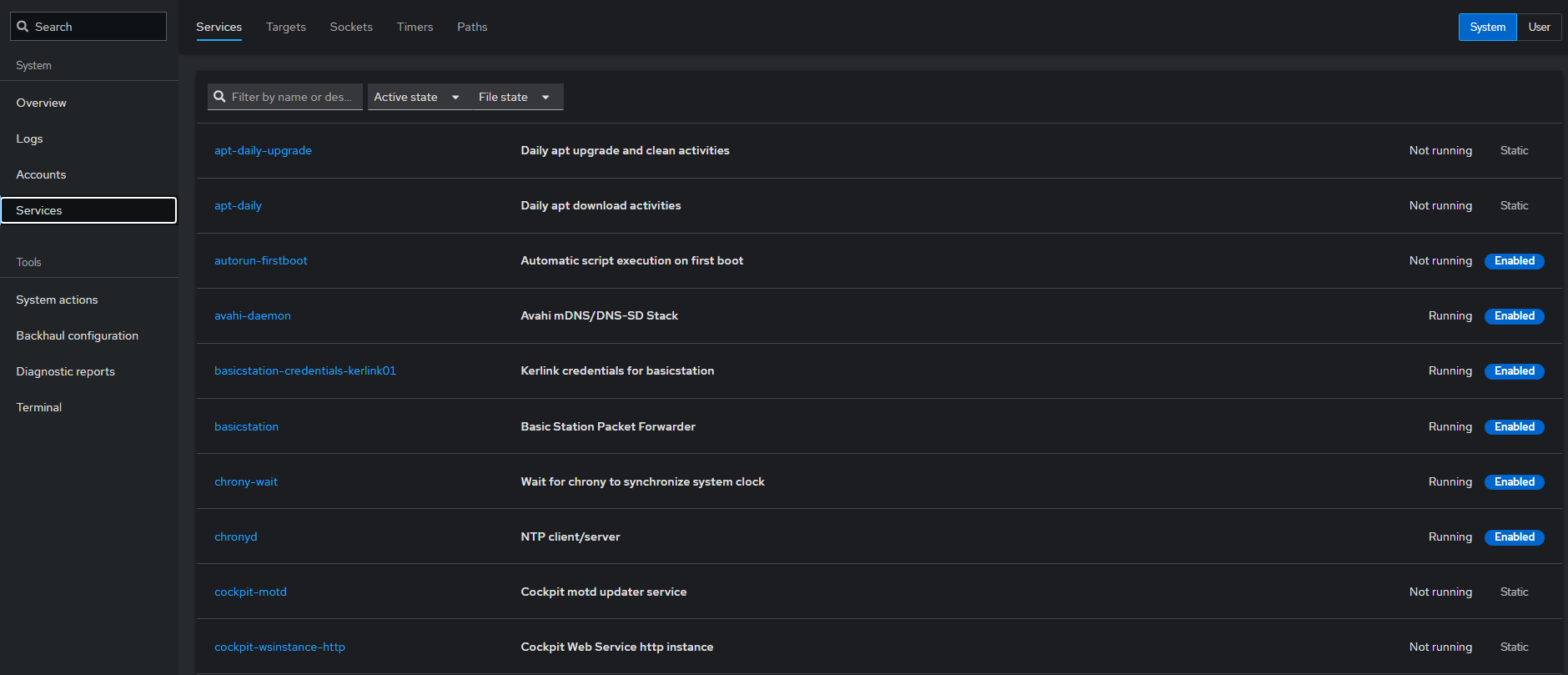The image size is (1568, 675).
Task: Click 'Not running' status of apt-daily-upgrade
Action: [x=1440, y=150]
